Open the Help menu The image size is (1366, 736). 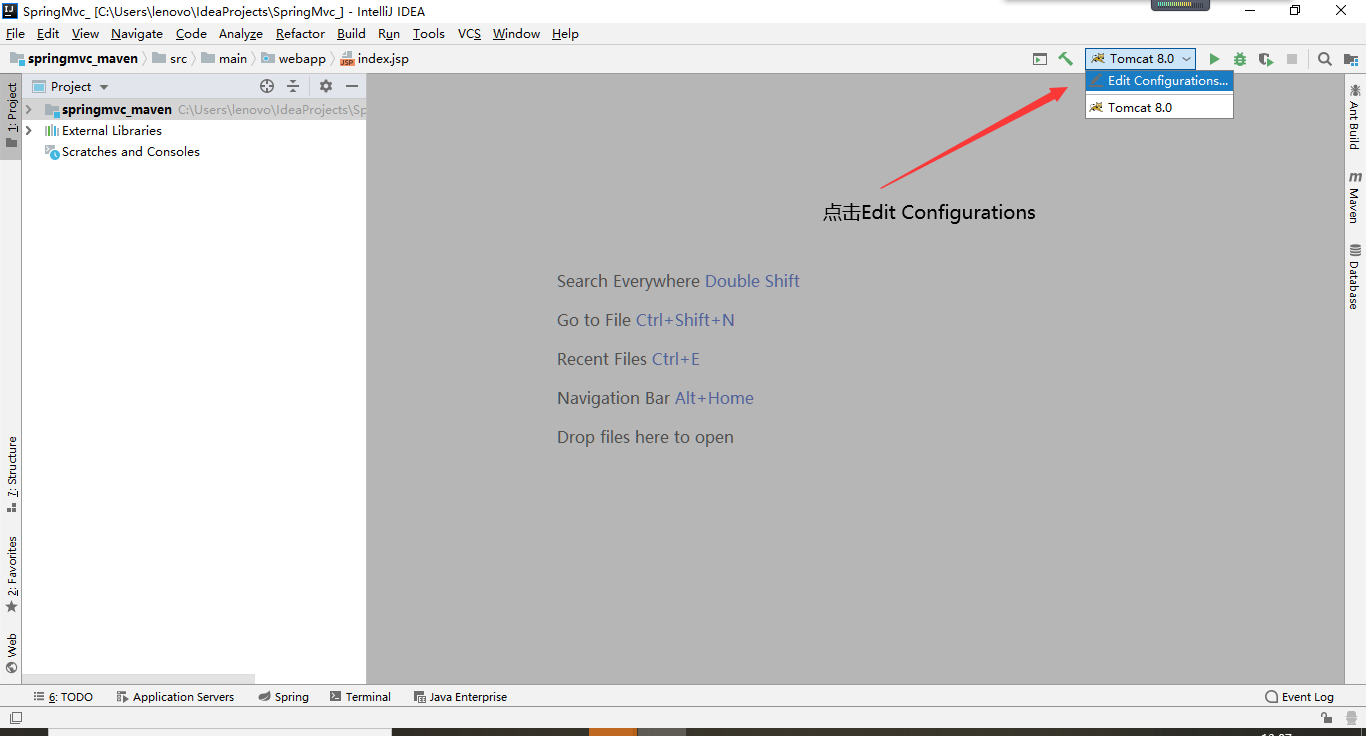pyautogui.click(x=565, y=34)
